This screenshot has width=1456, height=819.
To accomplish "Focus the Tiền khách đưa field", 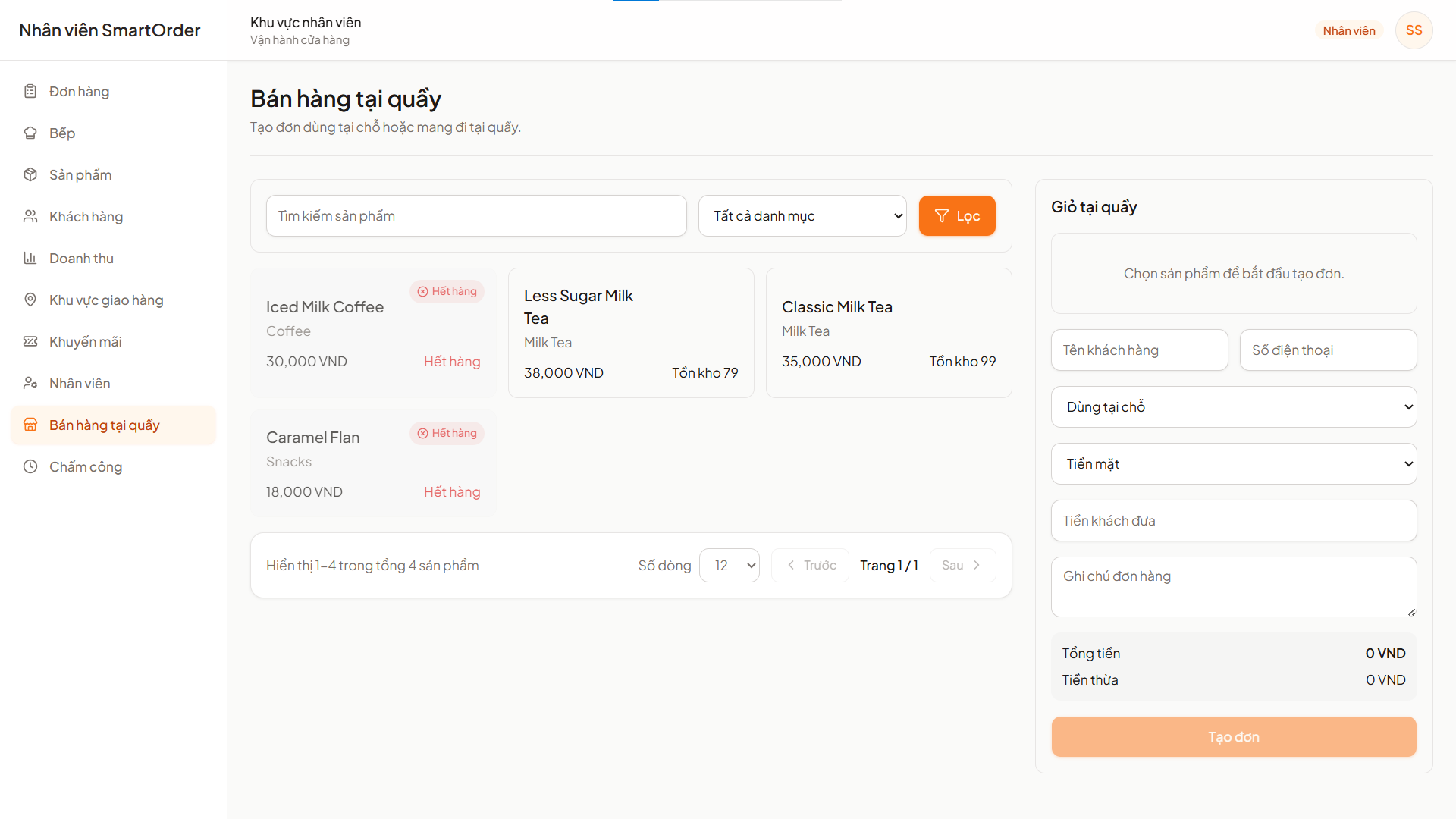I will [x=1234, y=521].
